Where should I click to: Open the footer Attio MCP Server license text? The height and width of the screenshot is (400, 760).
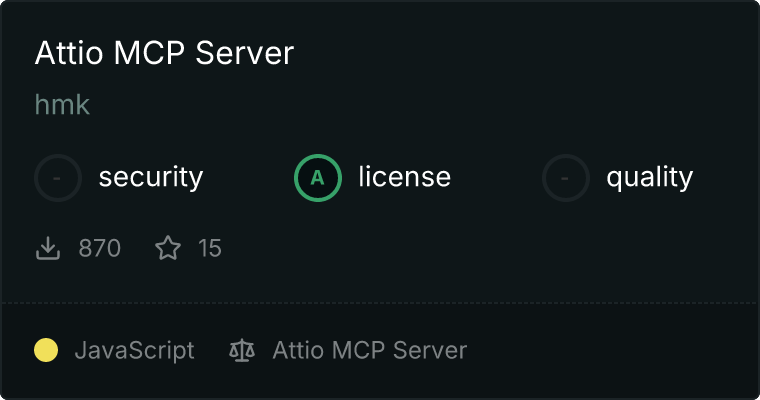[x=369, y=350]
